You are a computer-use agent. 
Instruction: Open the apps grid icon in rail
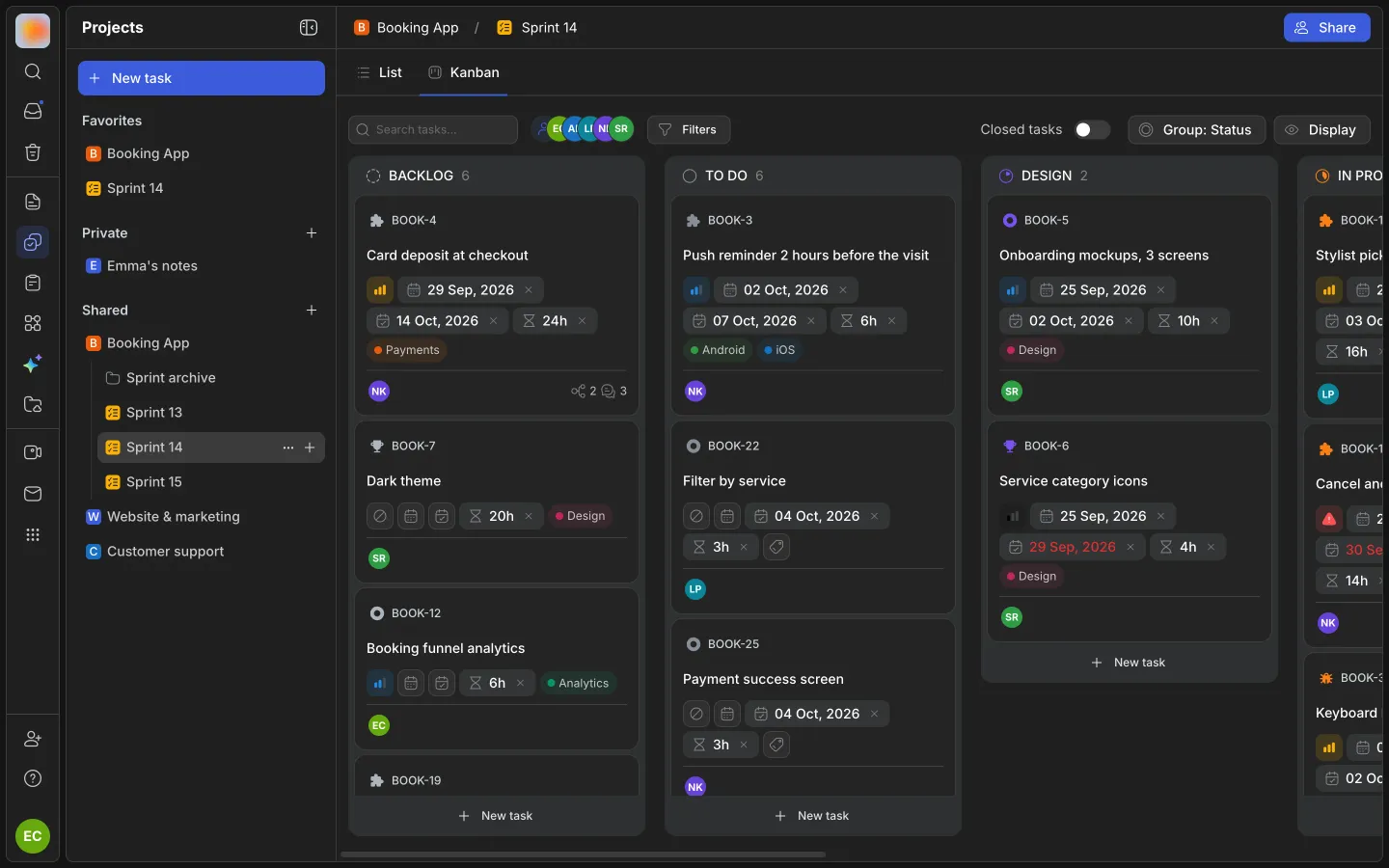click(x=33, y=534)
